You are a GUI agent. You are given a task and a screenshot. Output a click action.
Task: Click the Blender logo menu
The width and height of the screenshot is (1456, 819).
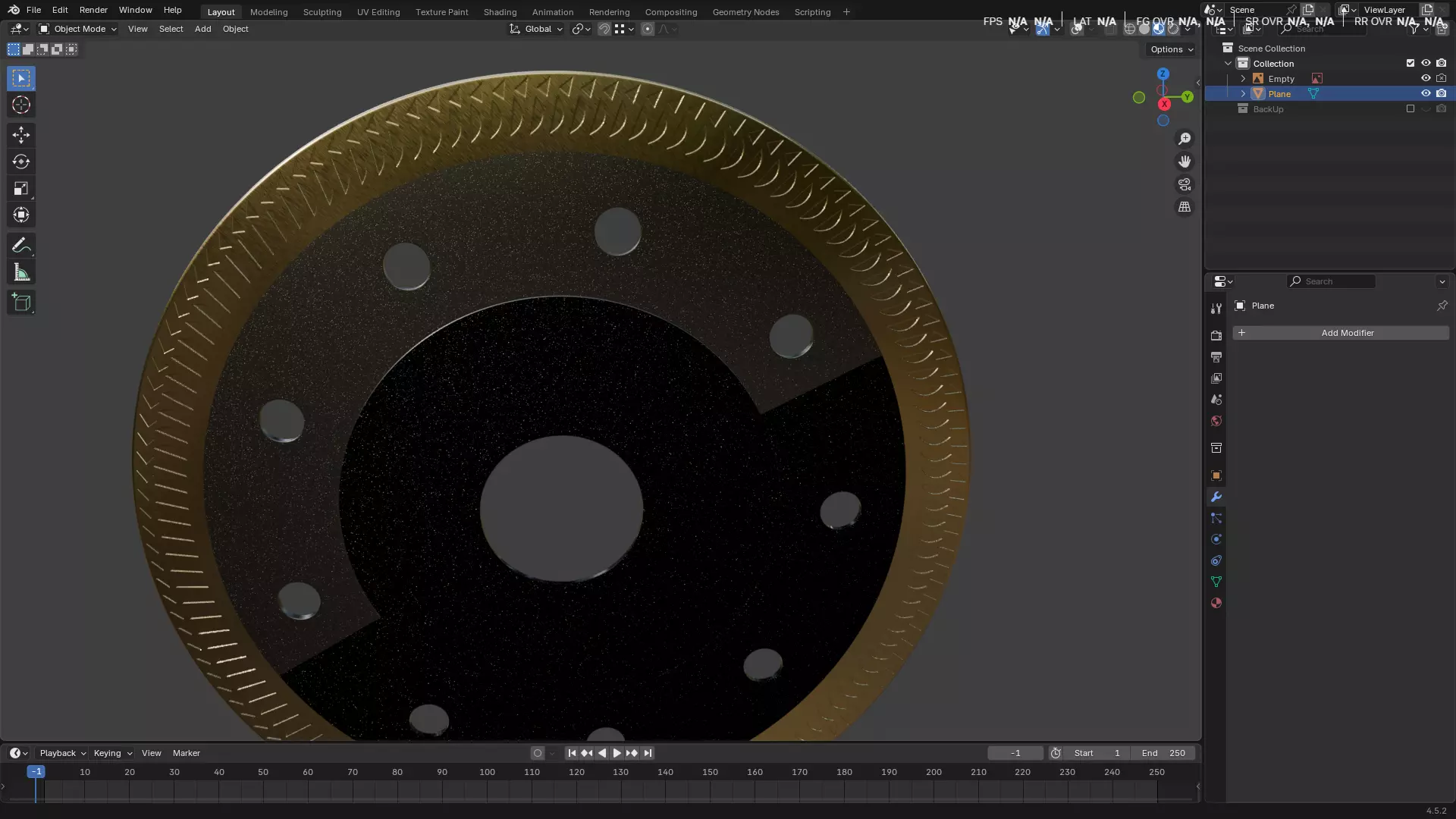pyautogui.click(x=14, y=10)
